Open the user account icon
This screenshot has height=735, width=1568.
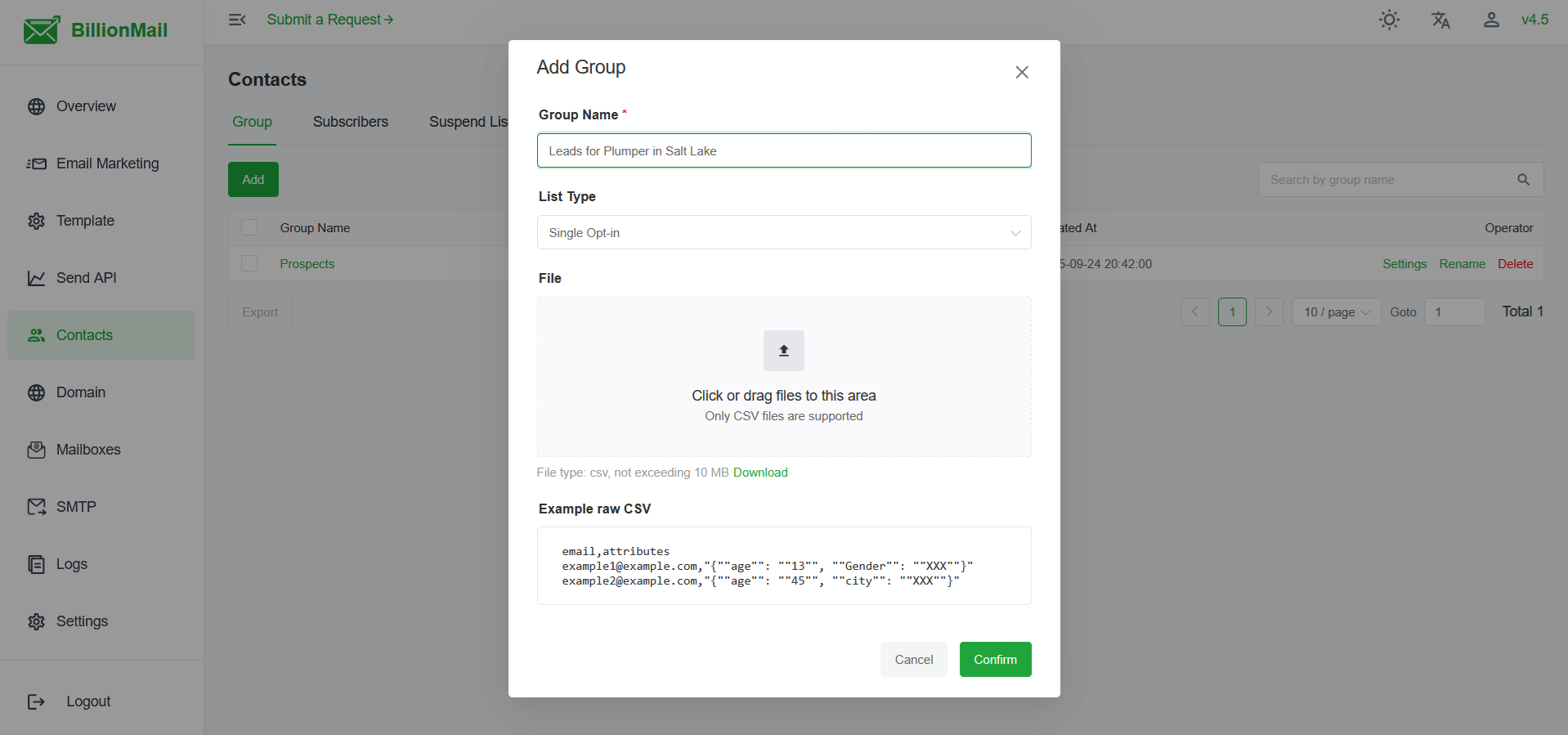pos(1491,20)
